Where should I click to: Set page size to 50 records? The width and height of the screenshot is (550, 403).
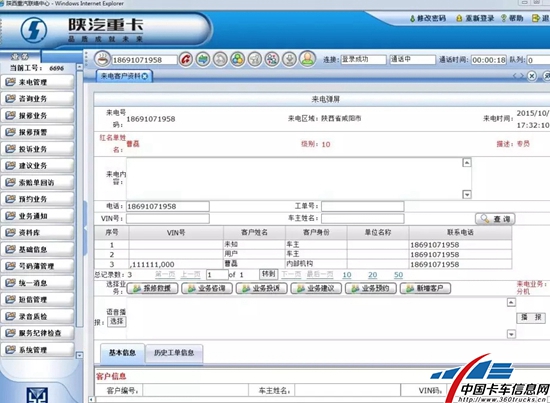398,275
